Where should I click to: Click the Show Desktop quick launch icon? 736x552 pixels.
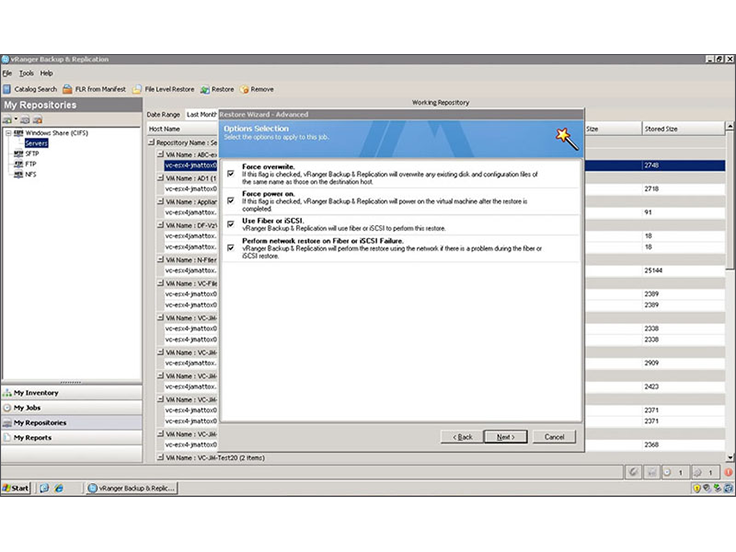pyautogui.click(x=44, y=488)
